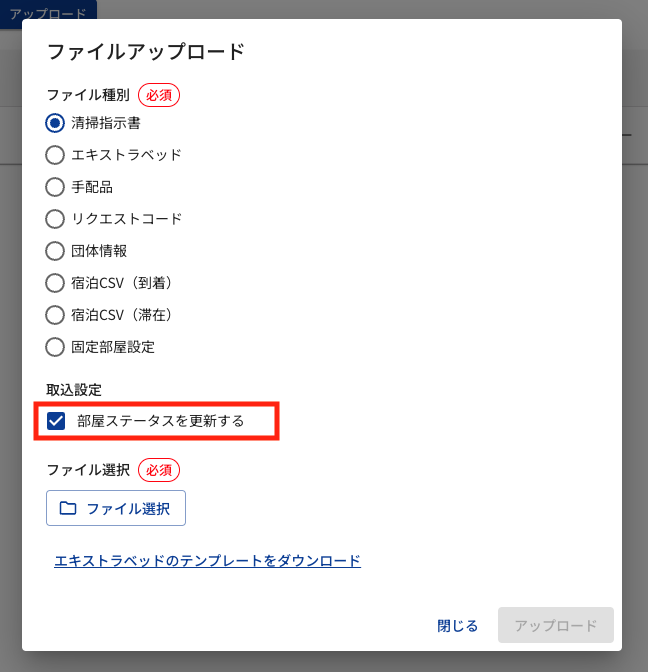This screenshot has width=648, height=672.
Task: Select the 団体情報 radio button
Action: (56, 251)
